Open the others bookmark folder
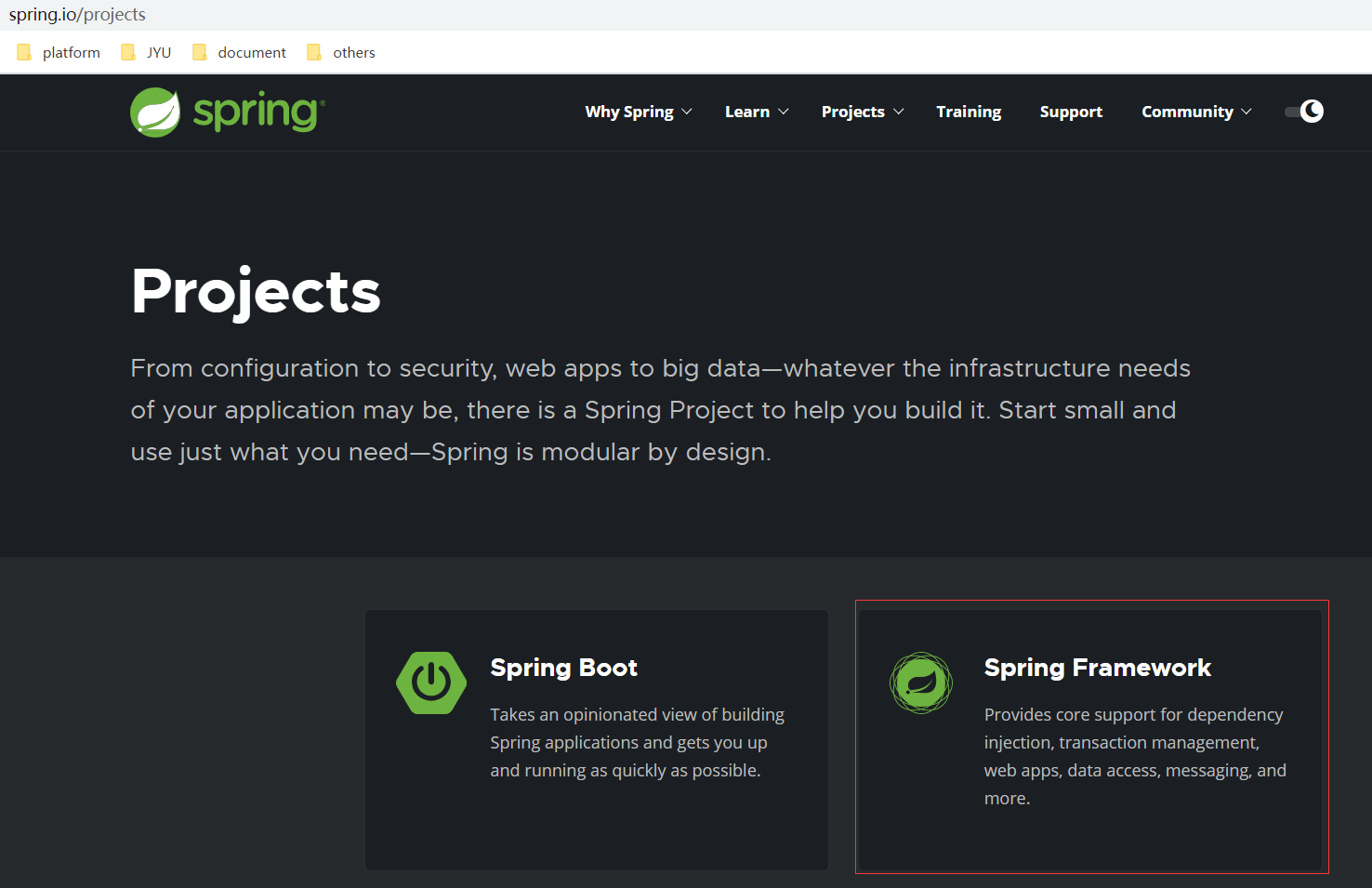The width and height of the screenshot is (1372, 888). (341, 53)
